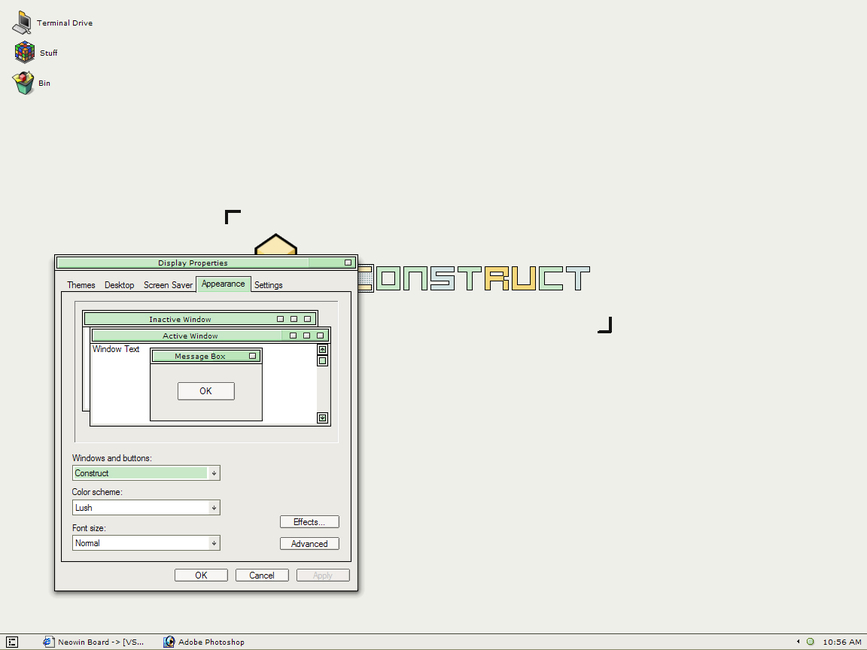The image size is (867, 650).
Task: Select the Appearance tab
Action: click(x=223, y=284)
